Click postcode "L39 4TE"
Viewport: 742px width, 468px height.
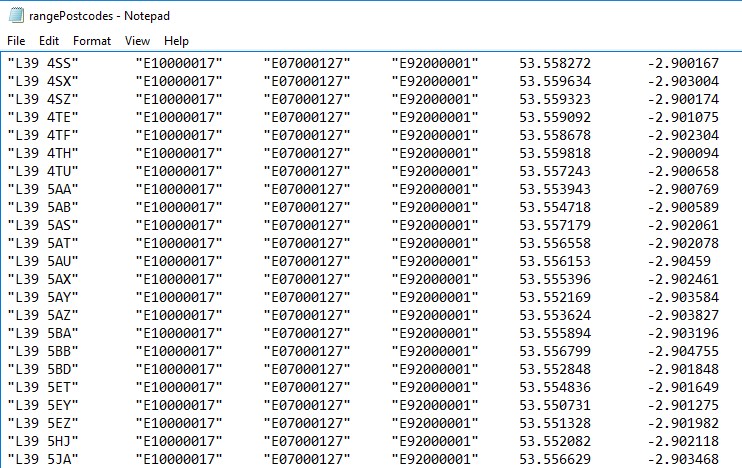click(43, 117)
